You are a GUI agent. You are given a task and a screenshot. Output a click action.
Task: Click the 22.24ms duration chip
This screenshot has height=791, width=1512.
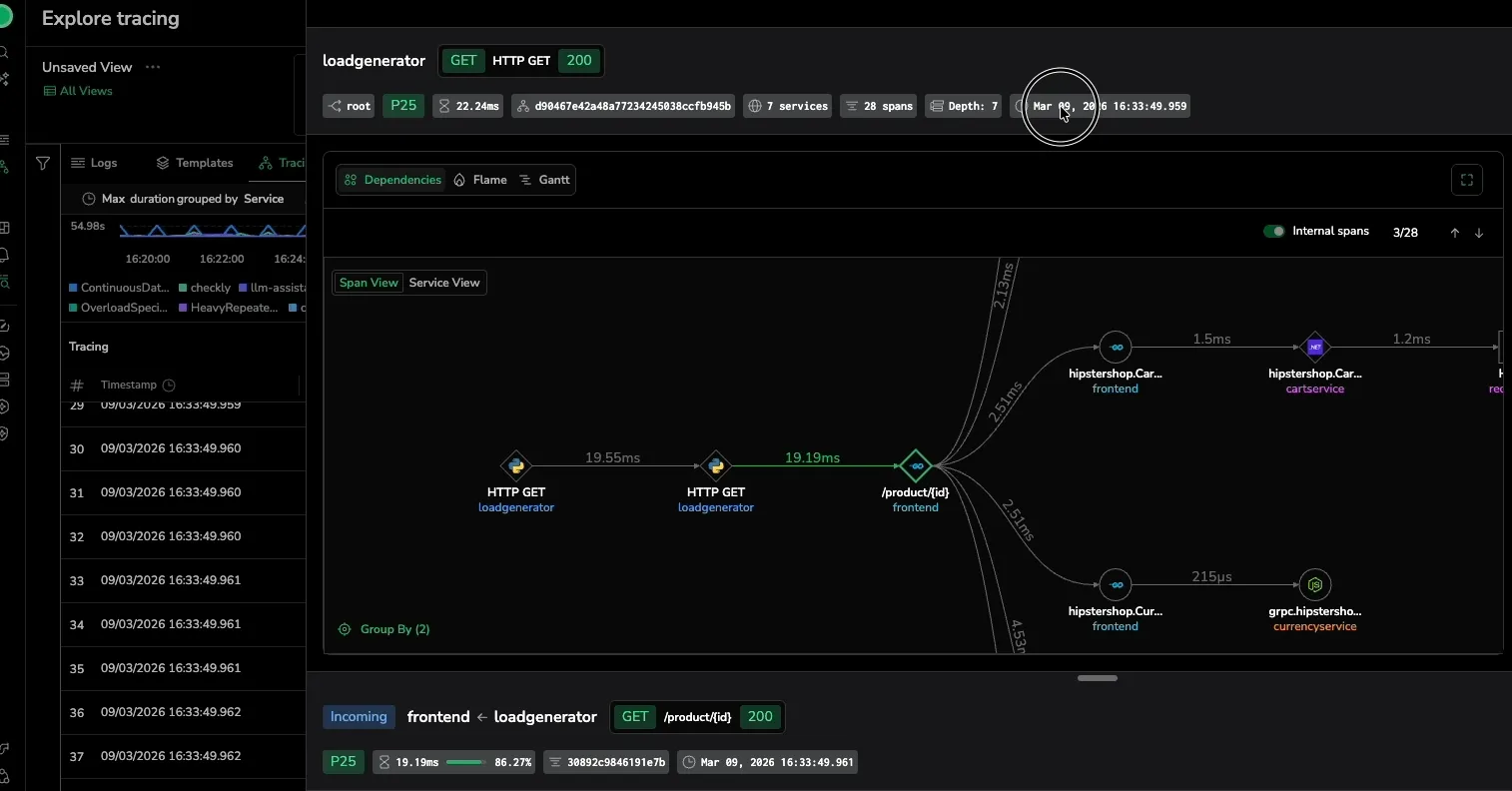point(469,106)
